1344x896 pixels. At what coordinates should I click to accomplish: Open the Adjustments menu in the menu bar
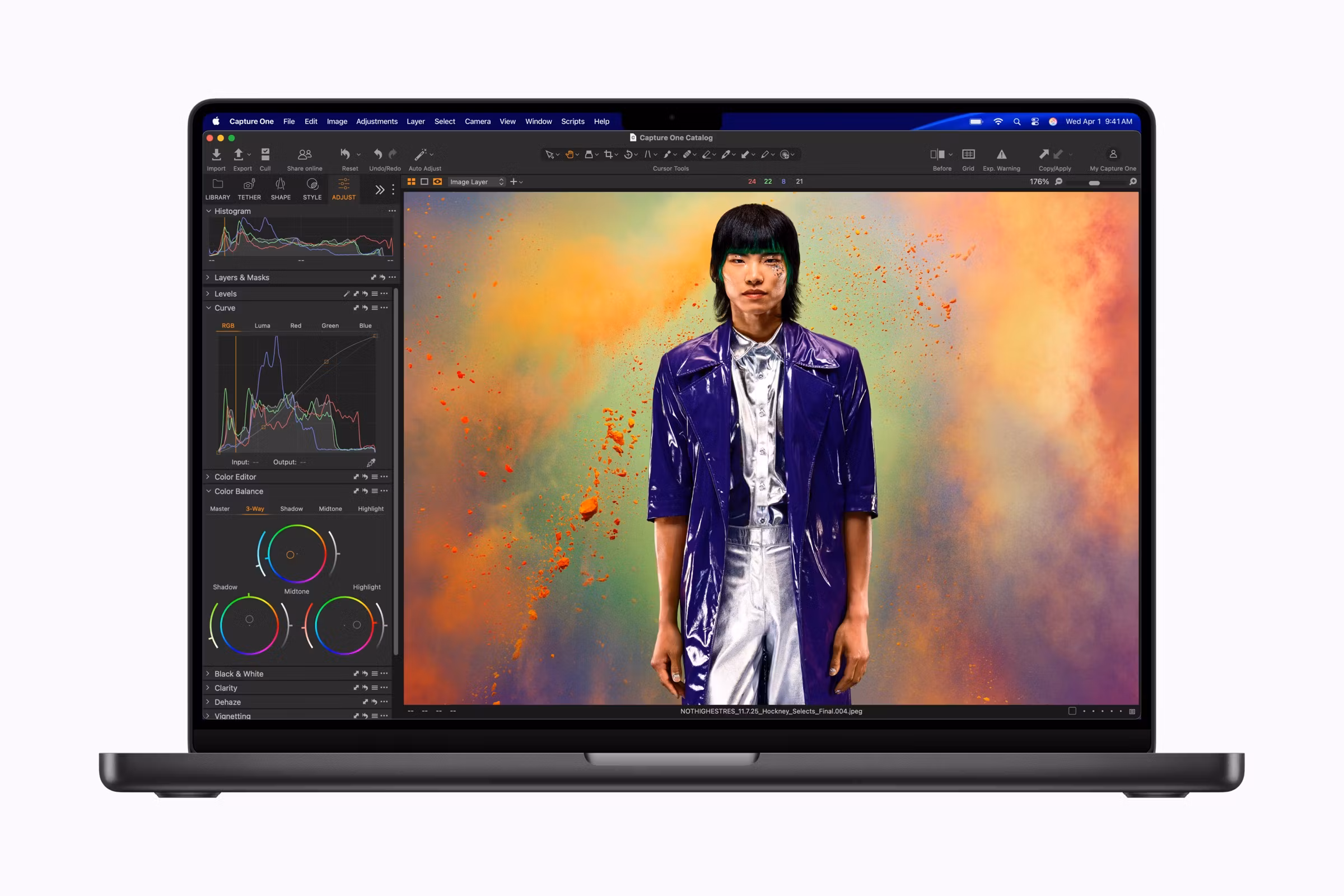[376, 121]
